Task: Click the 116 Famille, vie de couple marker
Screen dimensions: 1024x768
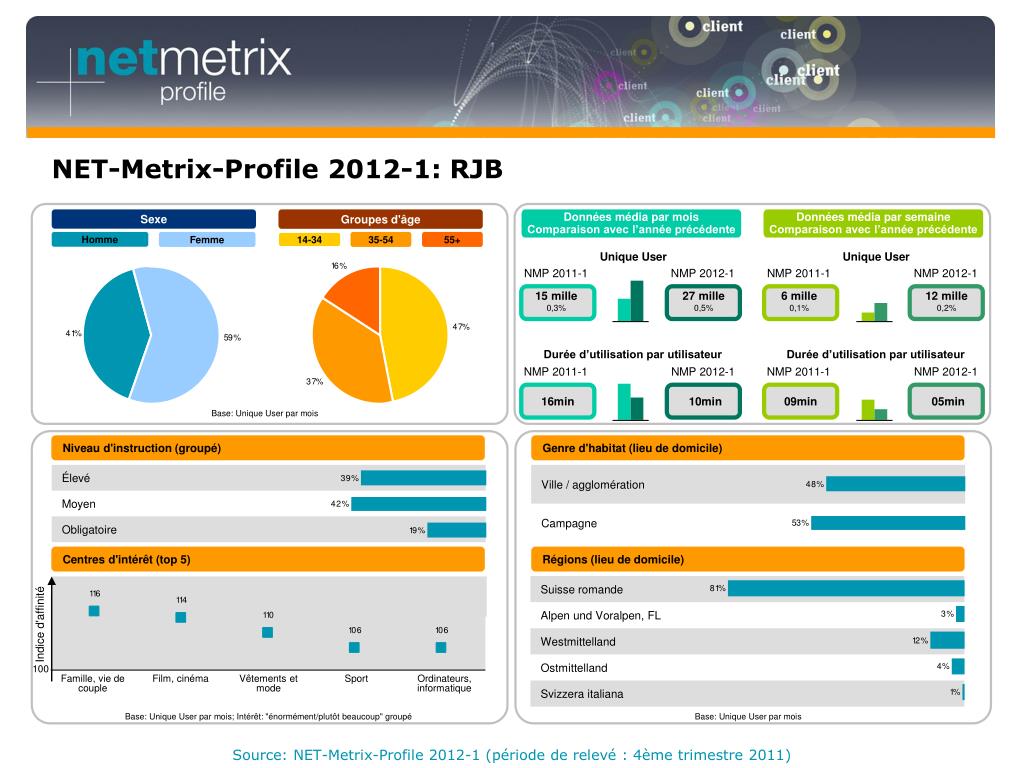Action: [94, 611]
